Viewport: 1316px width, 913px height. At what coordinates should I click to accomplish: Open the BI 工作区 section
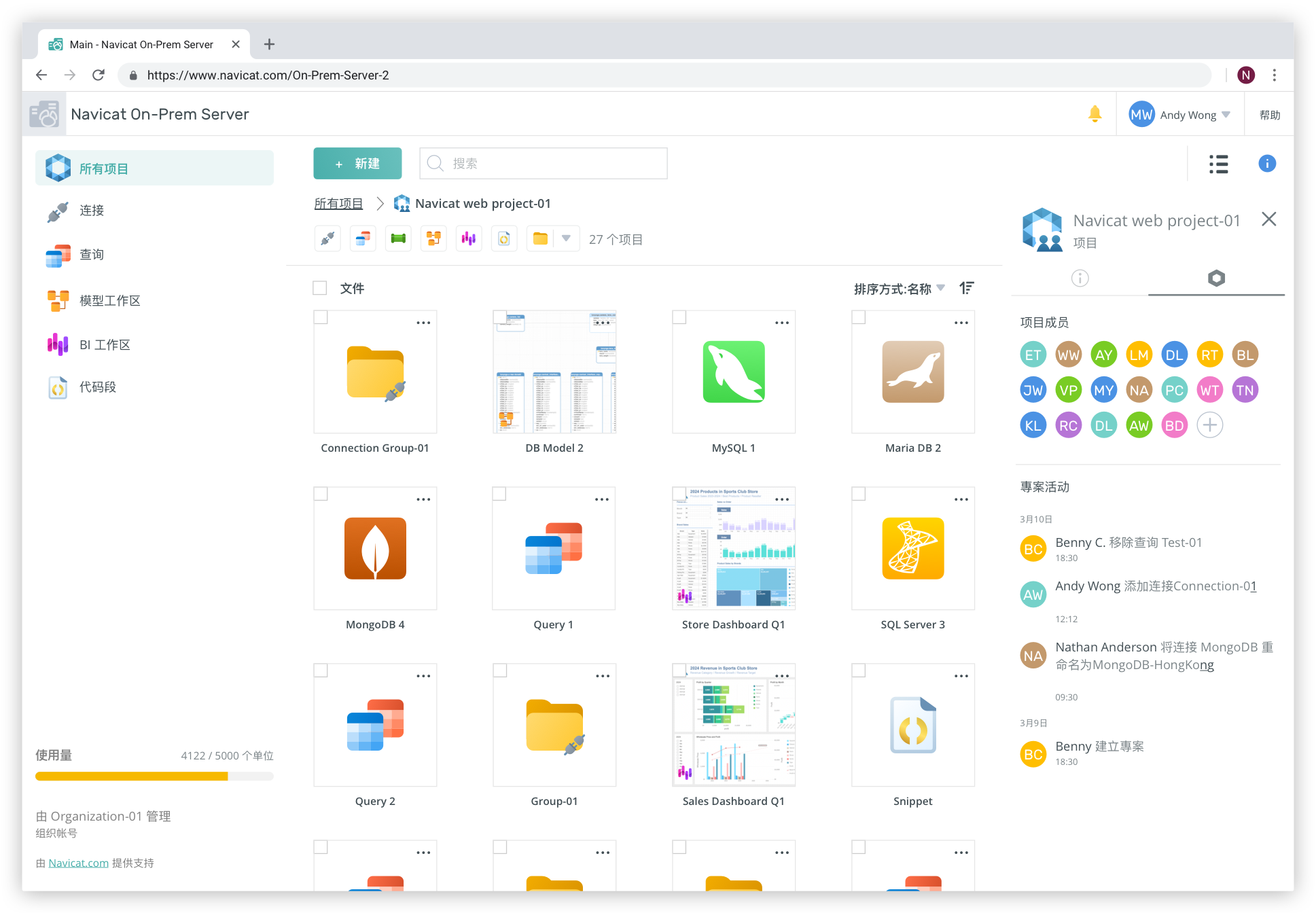[x=105, y=344]
